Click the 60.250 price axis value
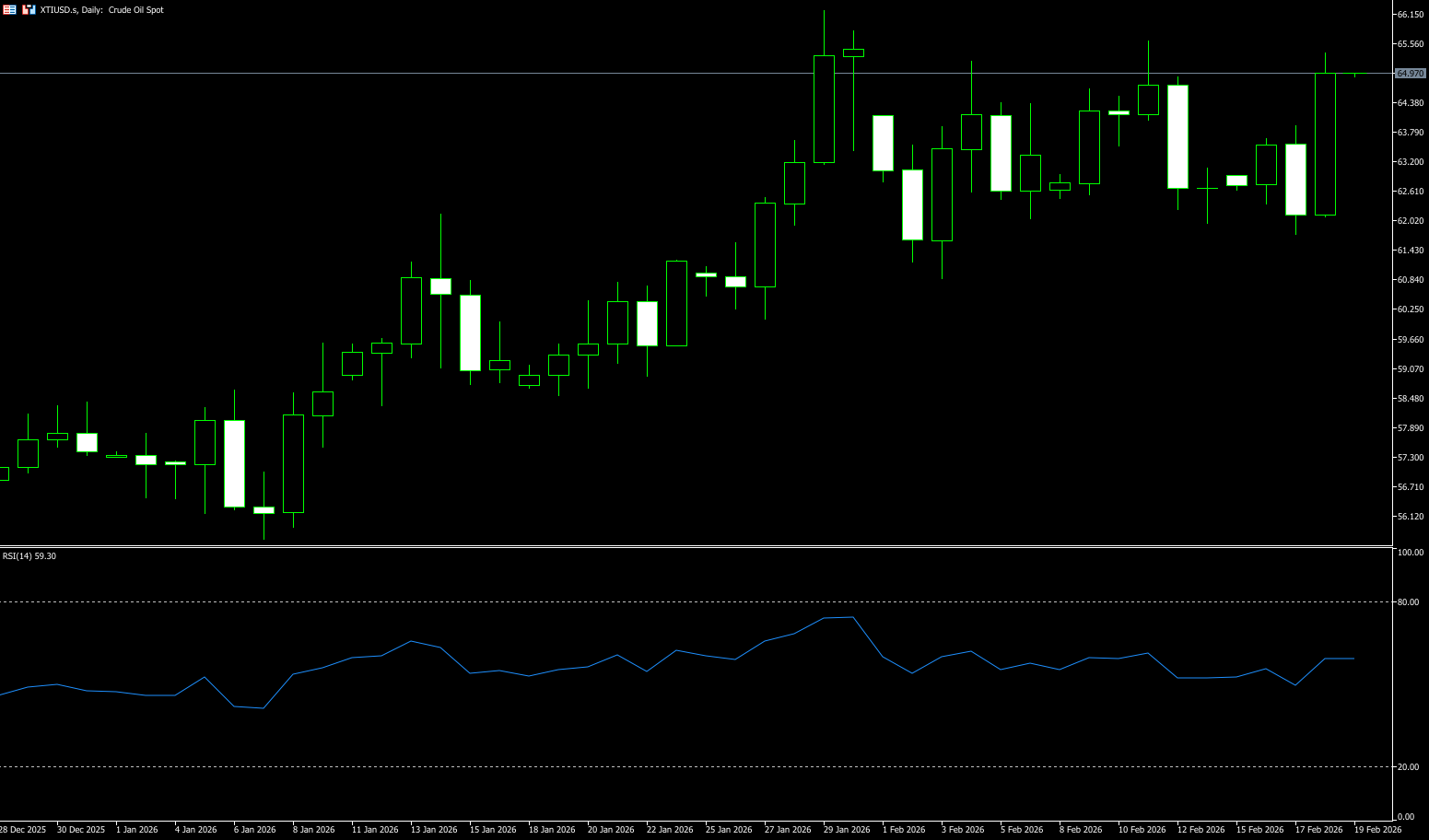The height and width of the screenshot is (840, 1429). click(x=1411, y=309)
